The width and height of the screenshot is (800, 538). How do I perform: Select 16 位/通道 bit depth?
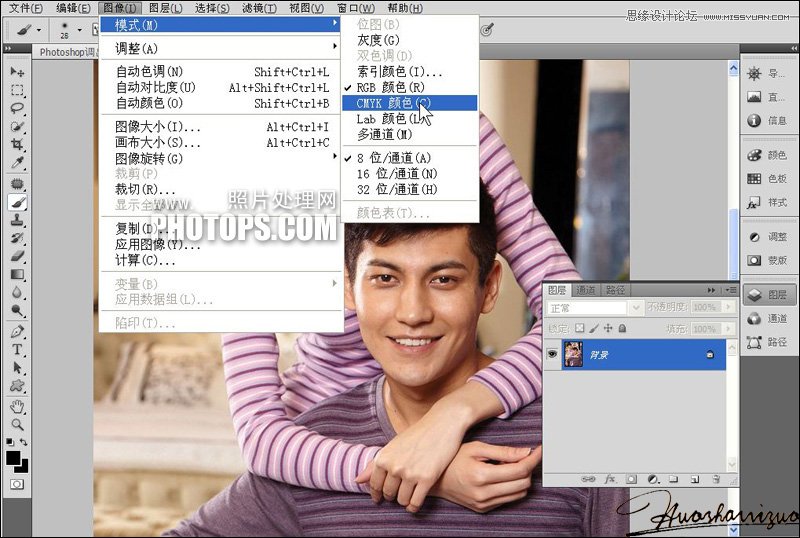410,174
